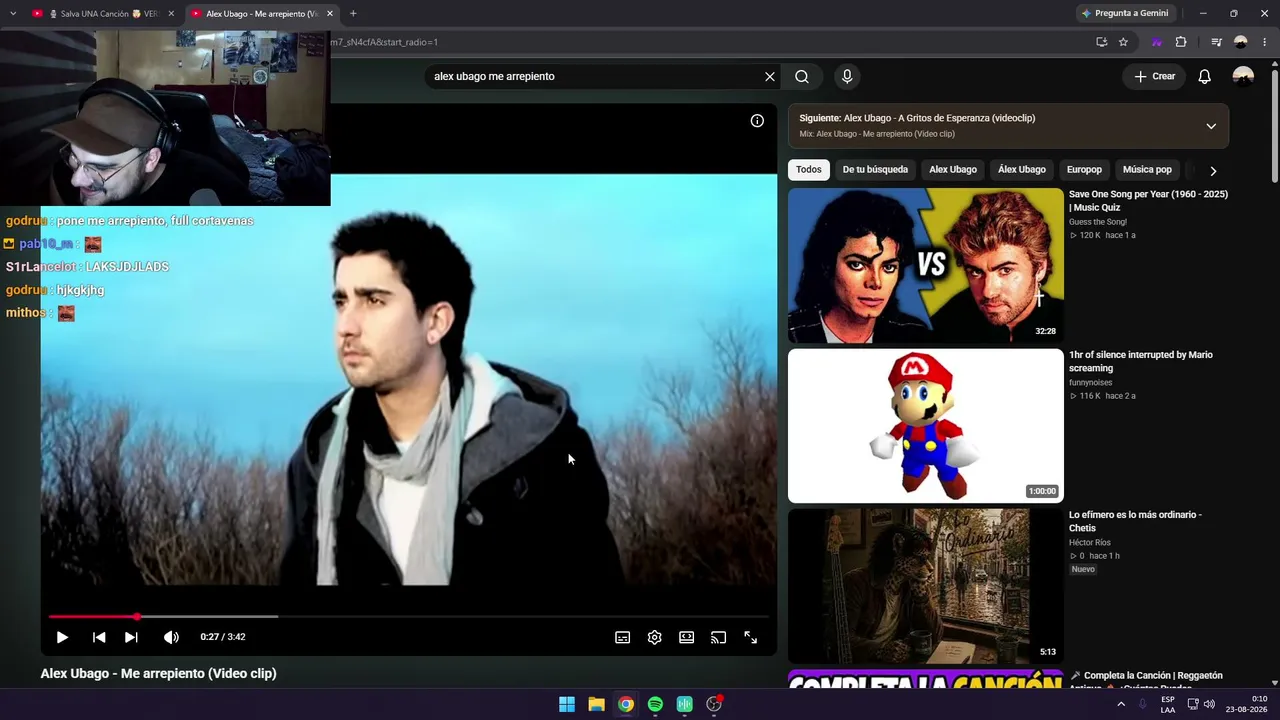Open the Lo efímero video thumbnail
The image size is (1280, 720).
pyautogui.click(x=926, y=586)
